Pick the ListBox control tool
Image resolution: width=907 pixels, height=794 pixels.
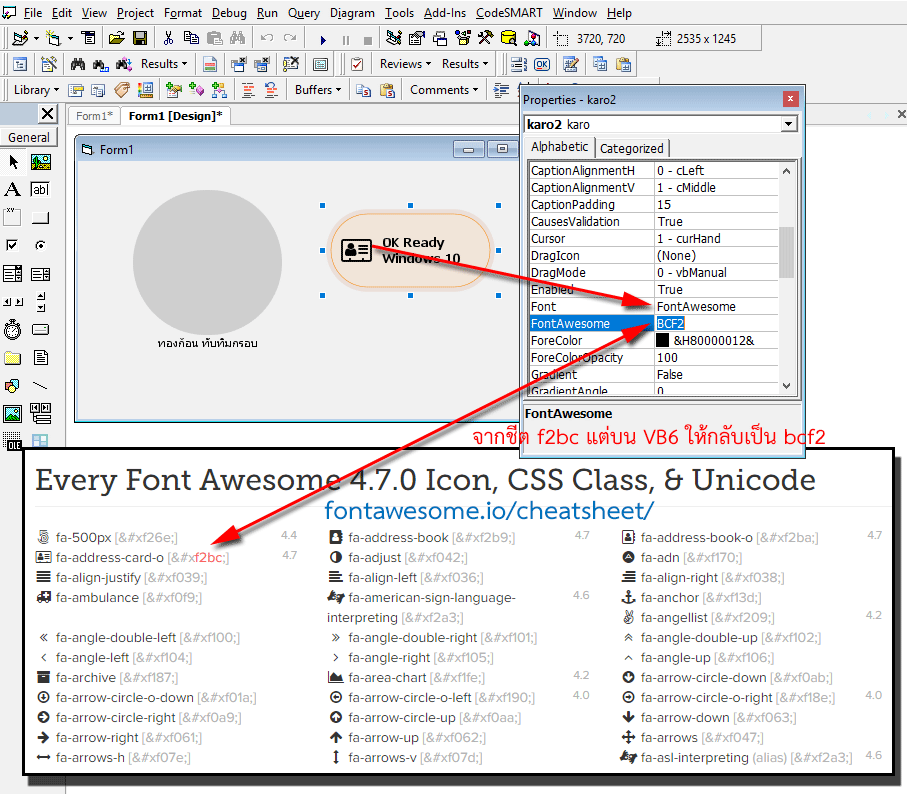(x=40, y=274)
